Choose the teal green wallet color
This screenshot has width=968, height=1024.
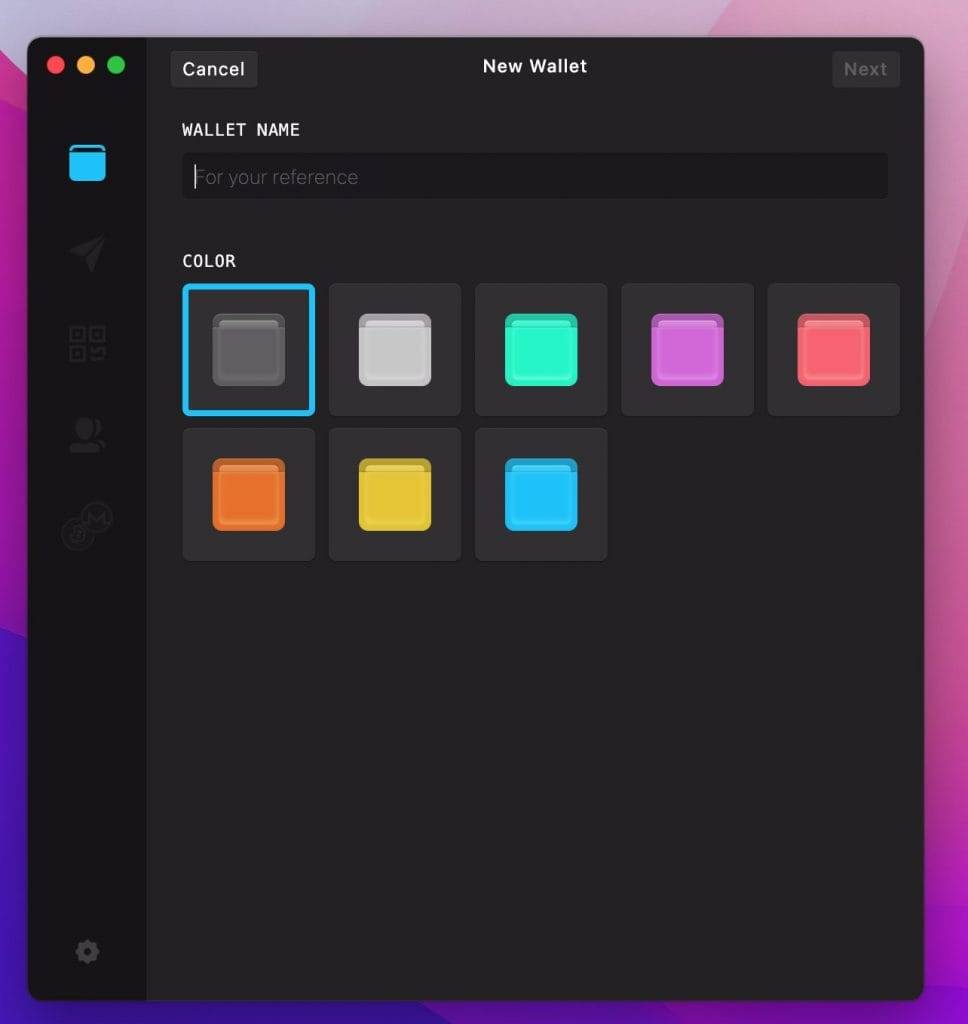pos(541,349)
